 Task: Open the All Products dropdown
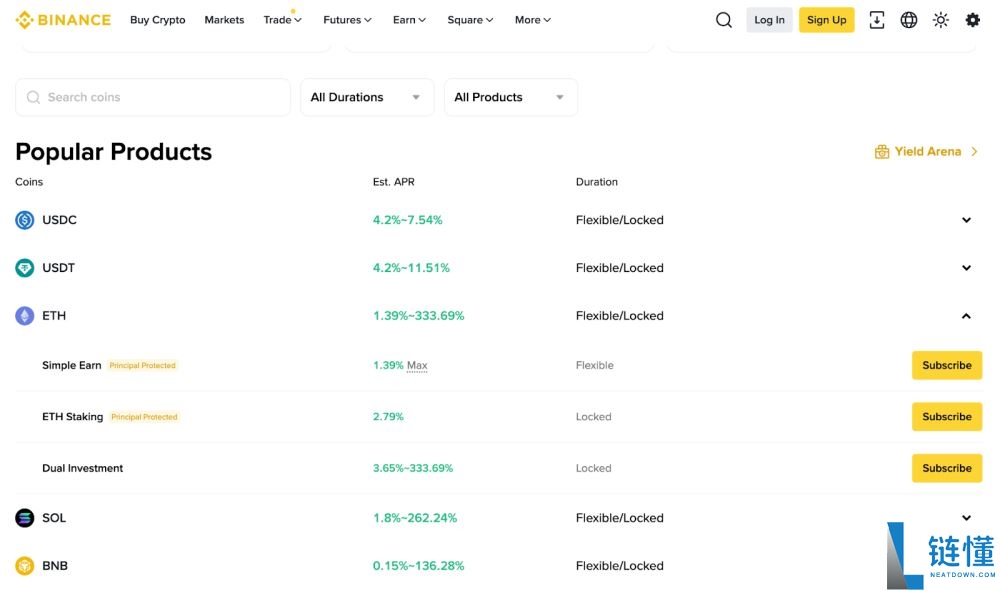coord(510,97)
